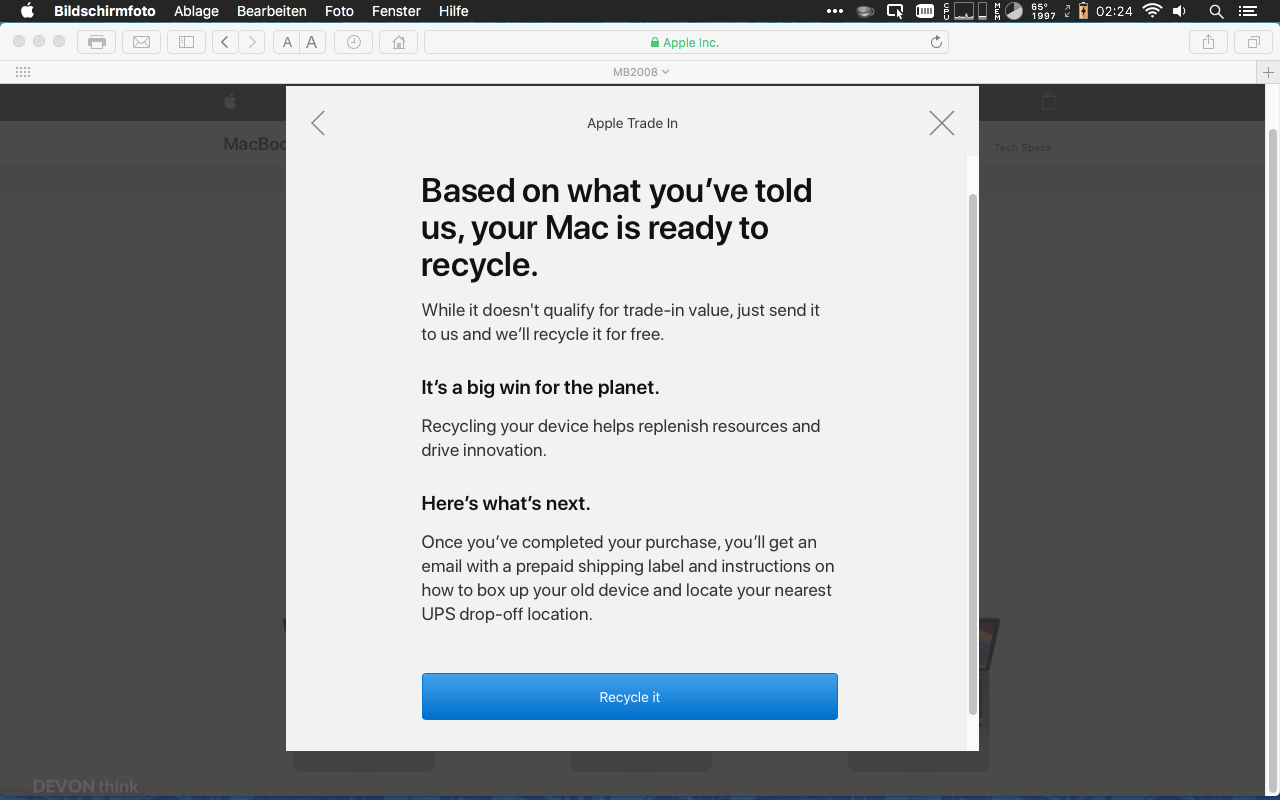Viewport: 1280px width, 800px height.
Task: Open the volume control icon
Action: pos(1180,11)
